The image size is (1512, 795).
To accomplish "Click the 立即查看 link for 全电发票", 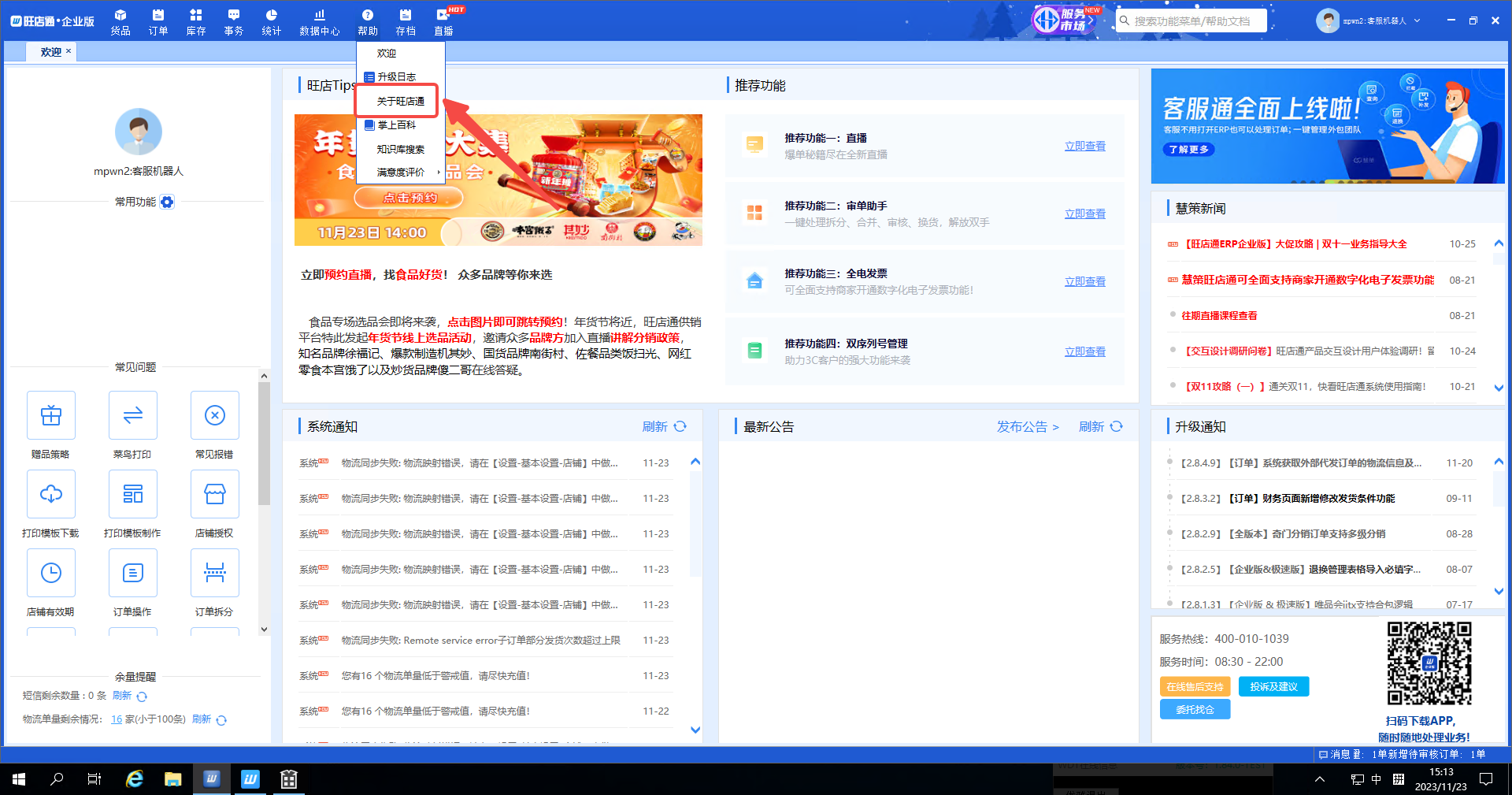I will 1084,282.
